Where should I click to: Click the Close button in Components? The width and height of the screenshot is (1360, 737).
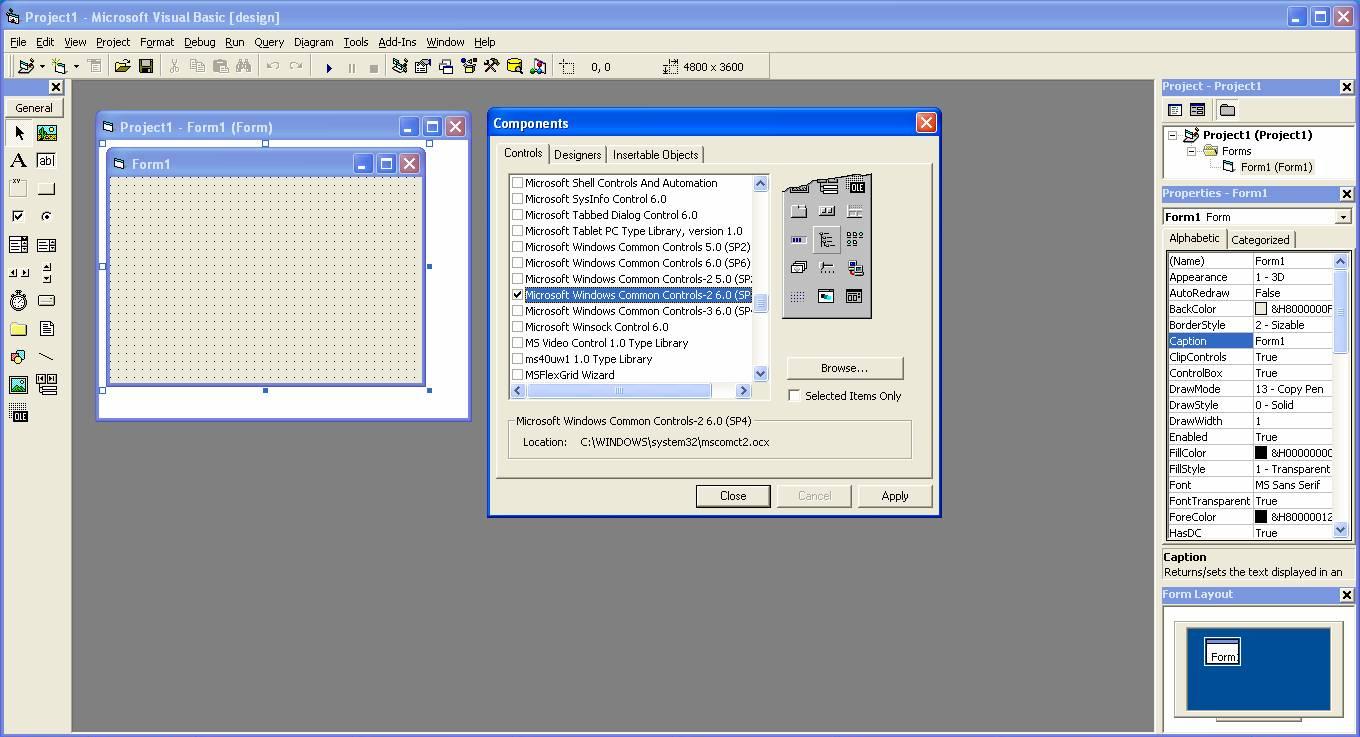click(733, 496)
